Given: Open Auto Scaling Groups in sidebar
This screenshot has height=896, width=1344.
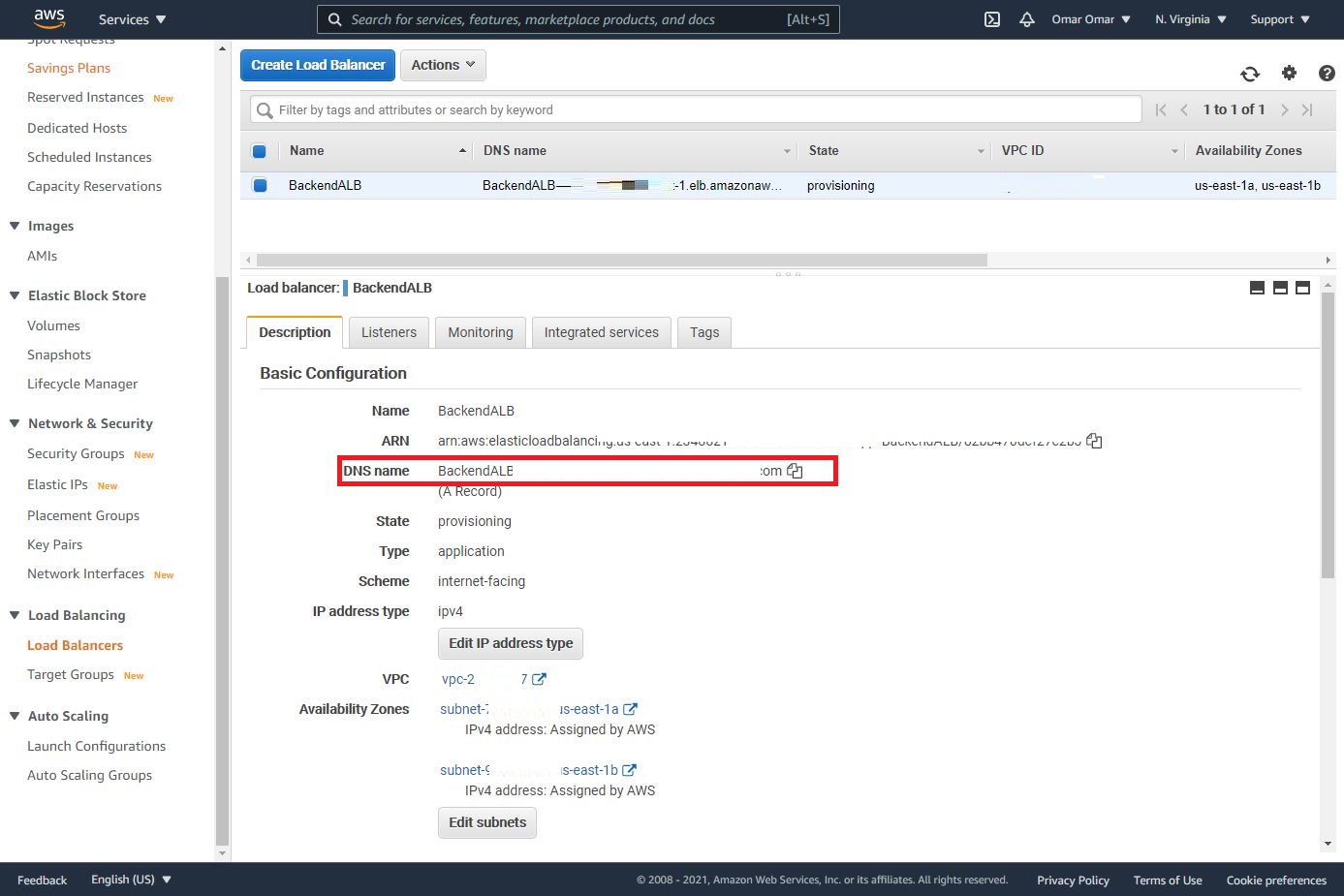Looking at the screenshot, I should (x=89, y=775).
